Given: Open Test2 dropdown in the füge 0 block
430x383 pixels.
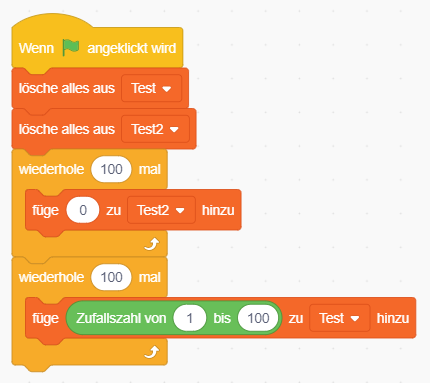Looking at the screenshot, I should [x=161, y=210].
